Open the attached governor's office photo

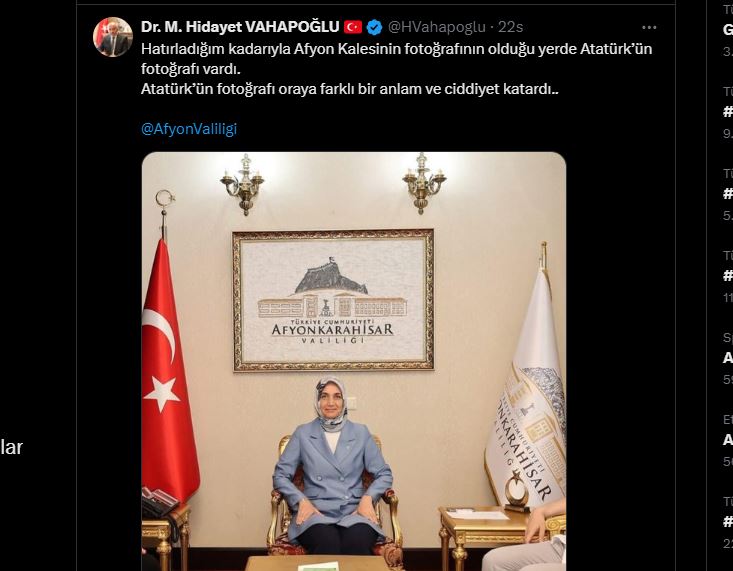353,361
